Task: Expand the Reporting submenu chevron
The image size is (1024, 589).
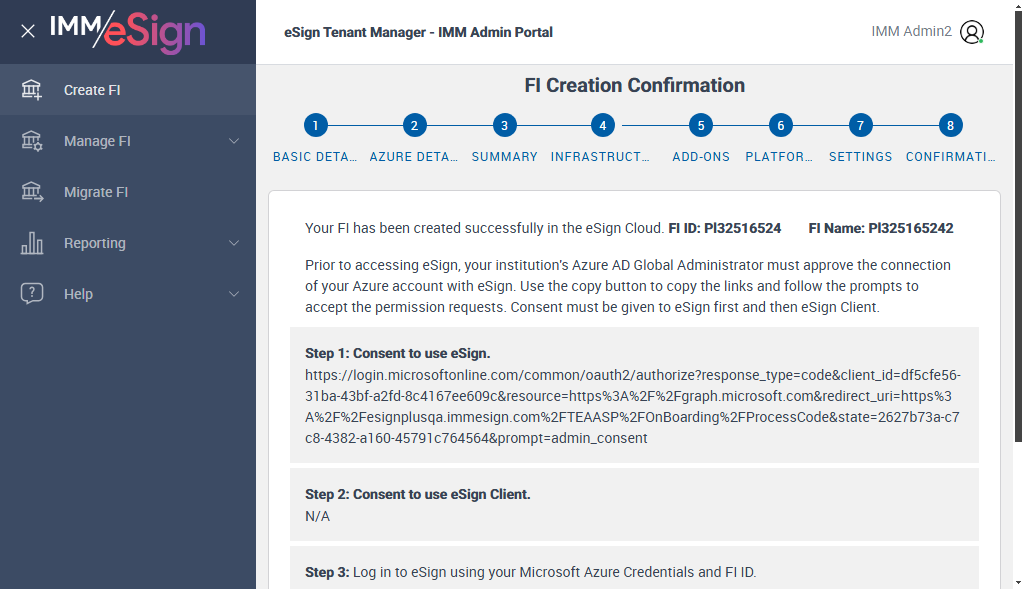Action: pos(234,243)
